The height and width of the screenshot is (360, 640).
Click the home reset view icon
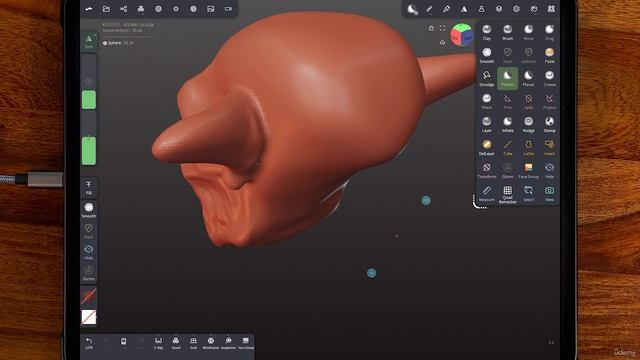[442, 42]
